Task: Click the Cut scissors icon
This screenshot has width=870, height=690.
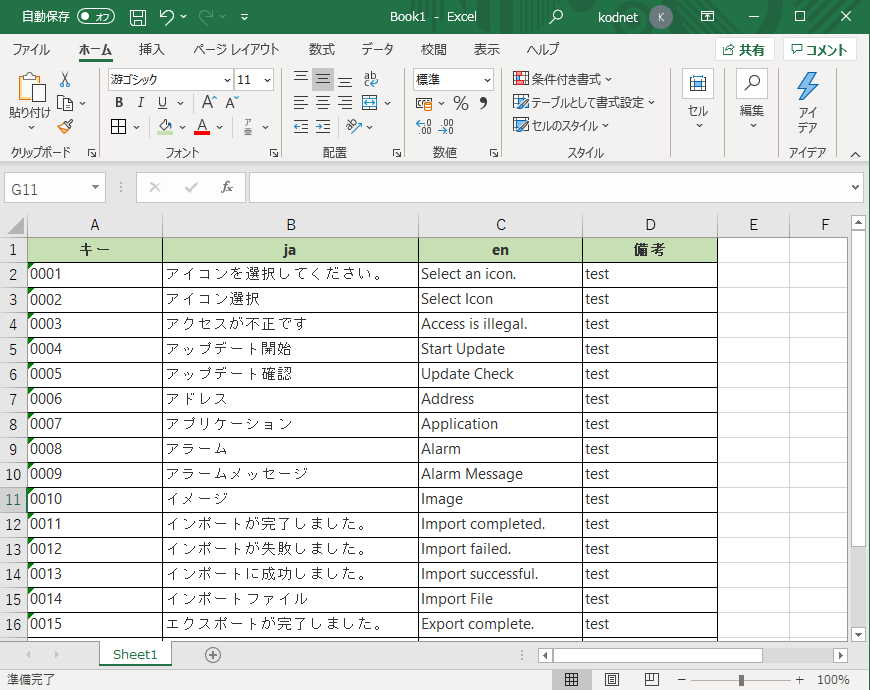Action: (65, 80)
